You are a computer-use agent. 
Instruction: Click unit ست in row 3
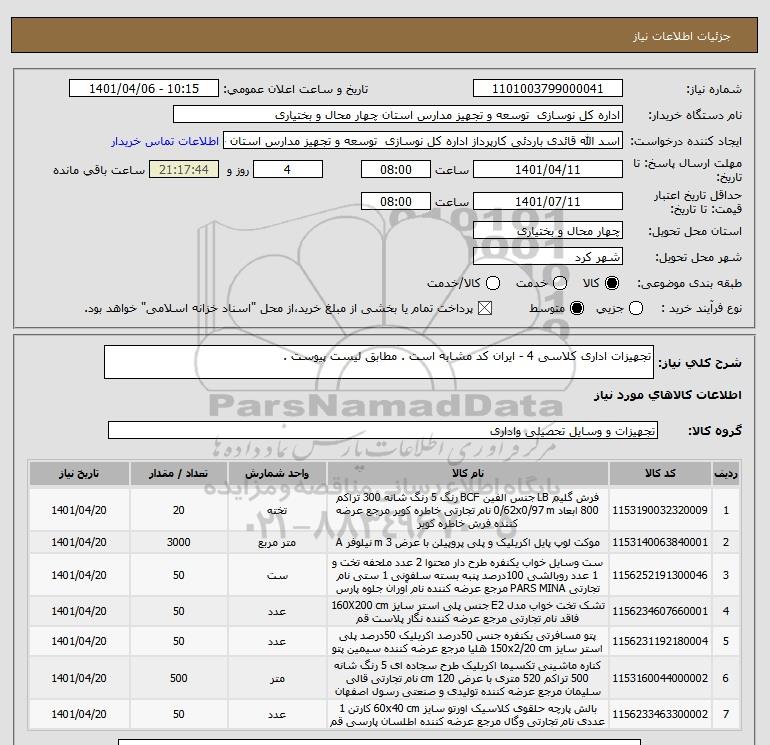click(277, 576)
